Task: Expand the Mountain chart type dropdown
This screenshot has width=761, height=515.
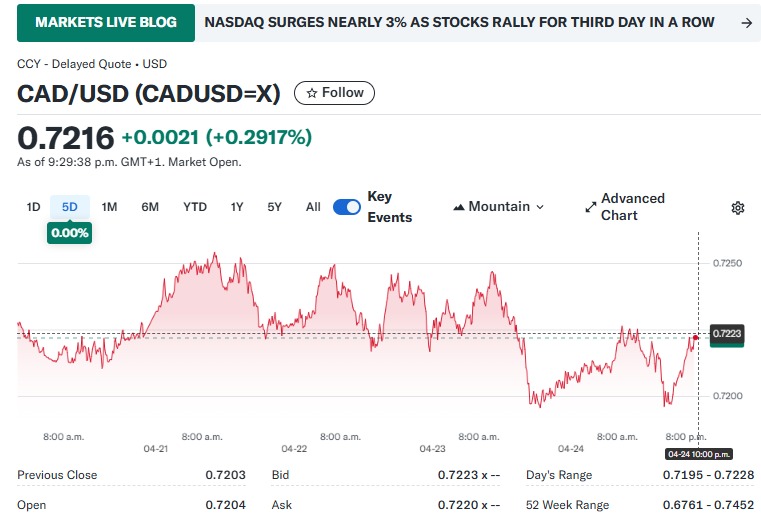Action: pos(540,207)
